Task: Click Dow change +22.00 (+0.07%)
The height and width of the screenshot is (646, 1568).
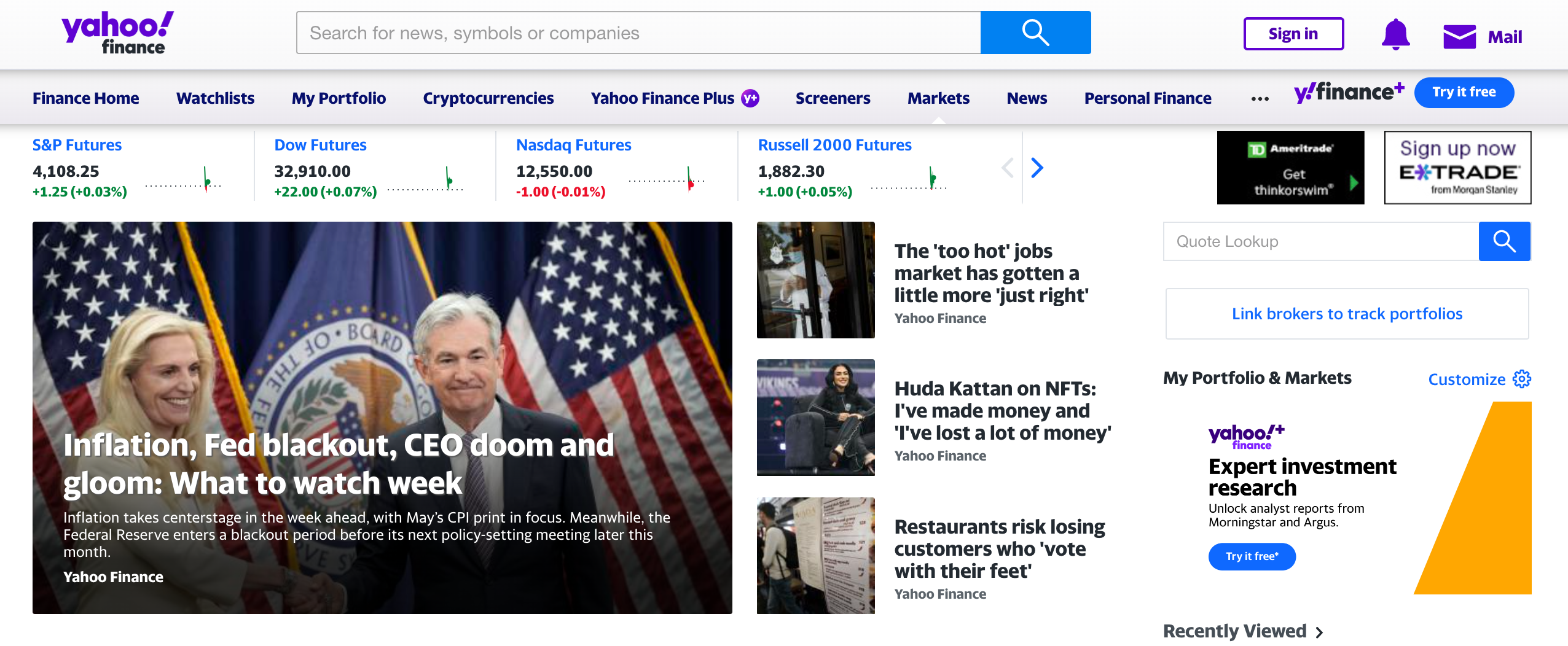Action: 326,192
